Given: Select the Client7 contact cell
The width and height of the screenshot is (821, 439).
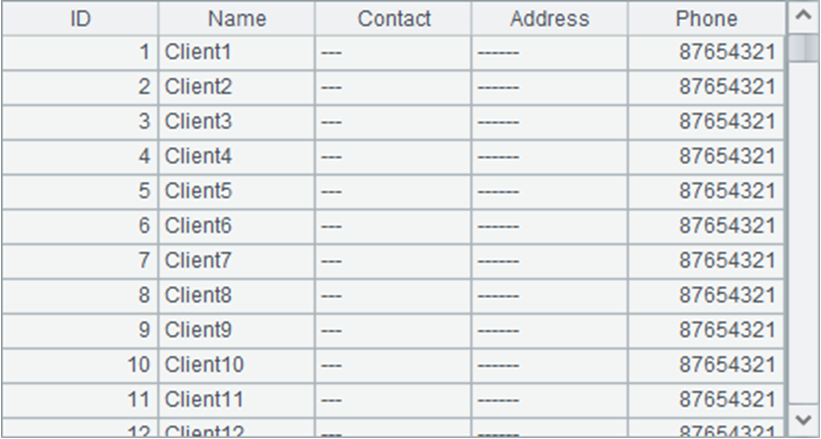Looking at the screenshot, I should point(393,261).
